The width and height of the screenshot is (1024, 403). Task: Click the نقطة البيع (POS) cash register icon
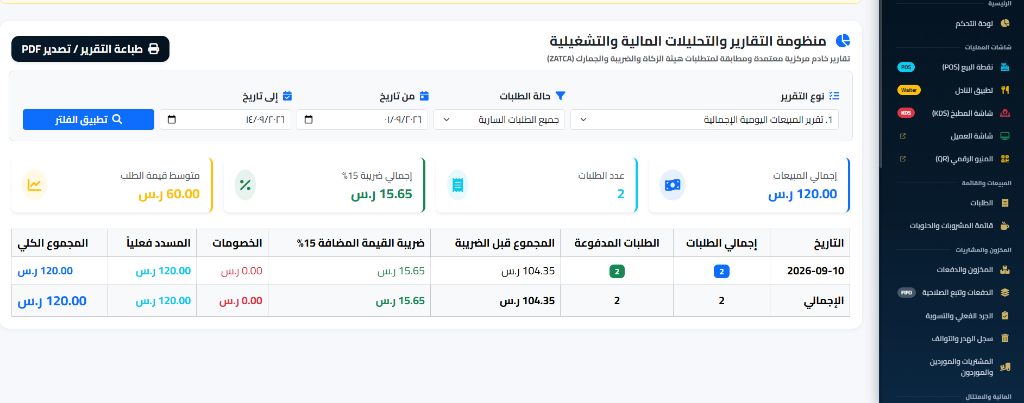[x=1004, y=67]
